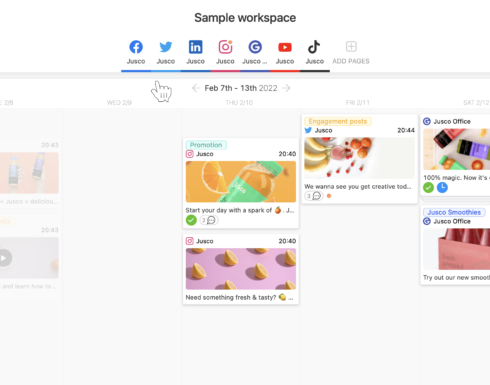Open the Twitter Jusco page tab
The image size is (490, 385).
pos(166,52)
